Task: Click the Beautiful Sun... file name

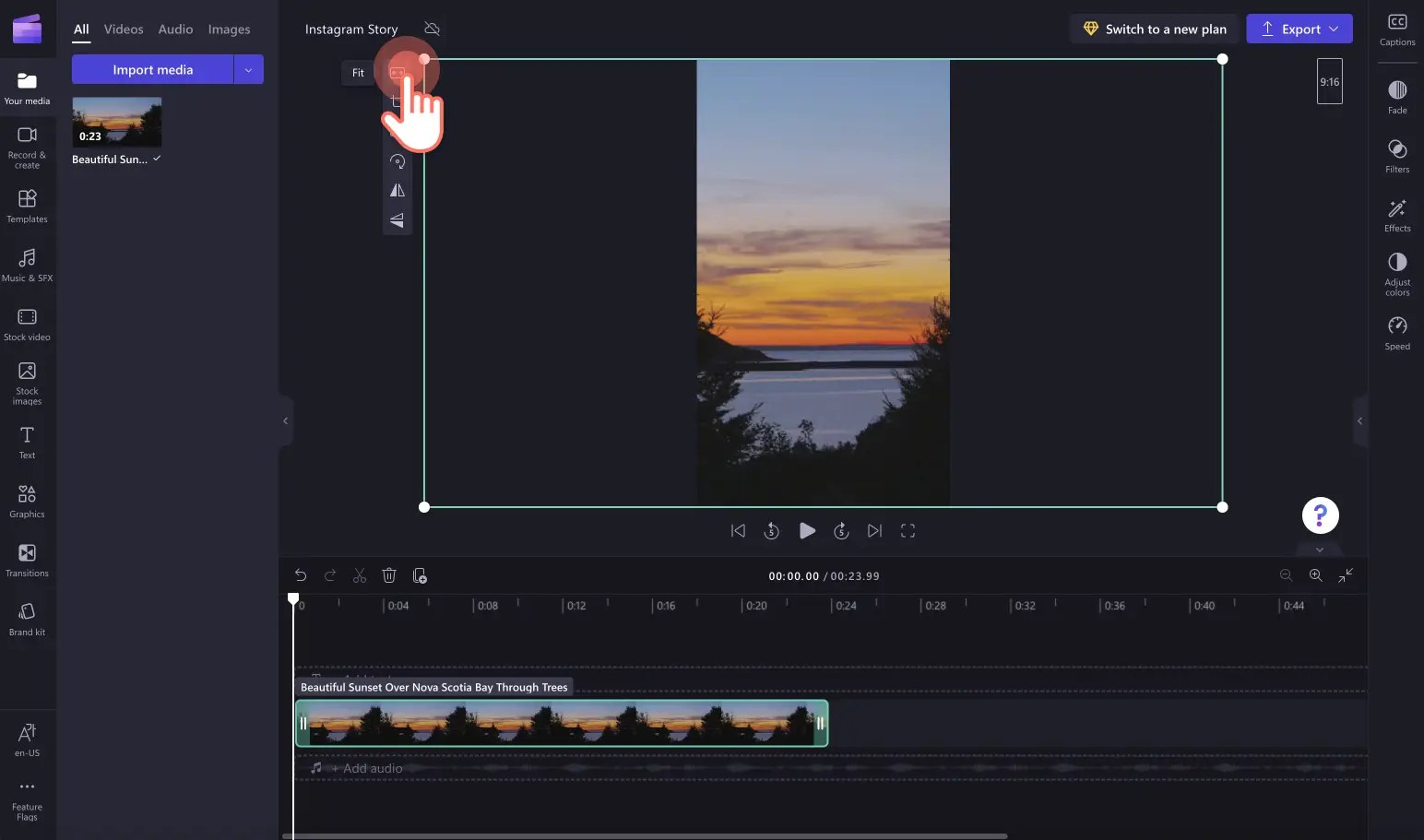Action: point(110,160)
